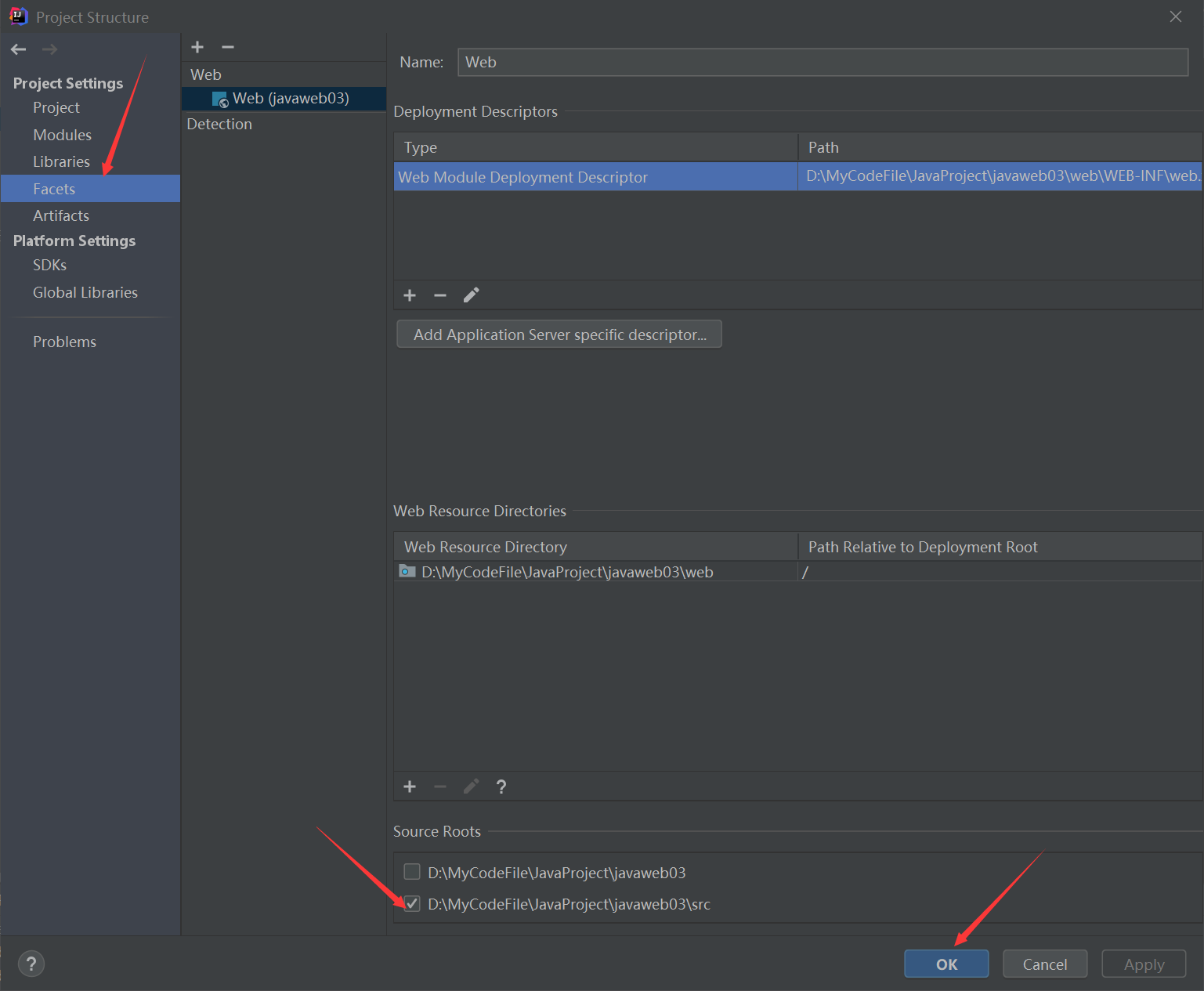This screenshot has height=991, width=1204.
Task: Enable the javaweb03 root source checkbox
Action: tap(412, 872)
